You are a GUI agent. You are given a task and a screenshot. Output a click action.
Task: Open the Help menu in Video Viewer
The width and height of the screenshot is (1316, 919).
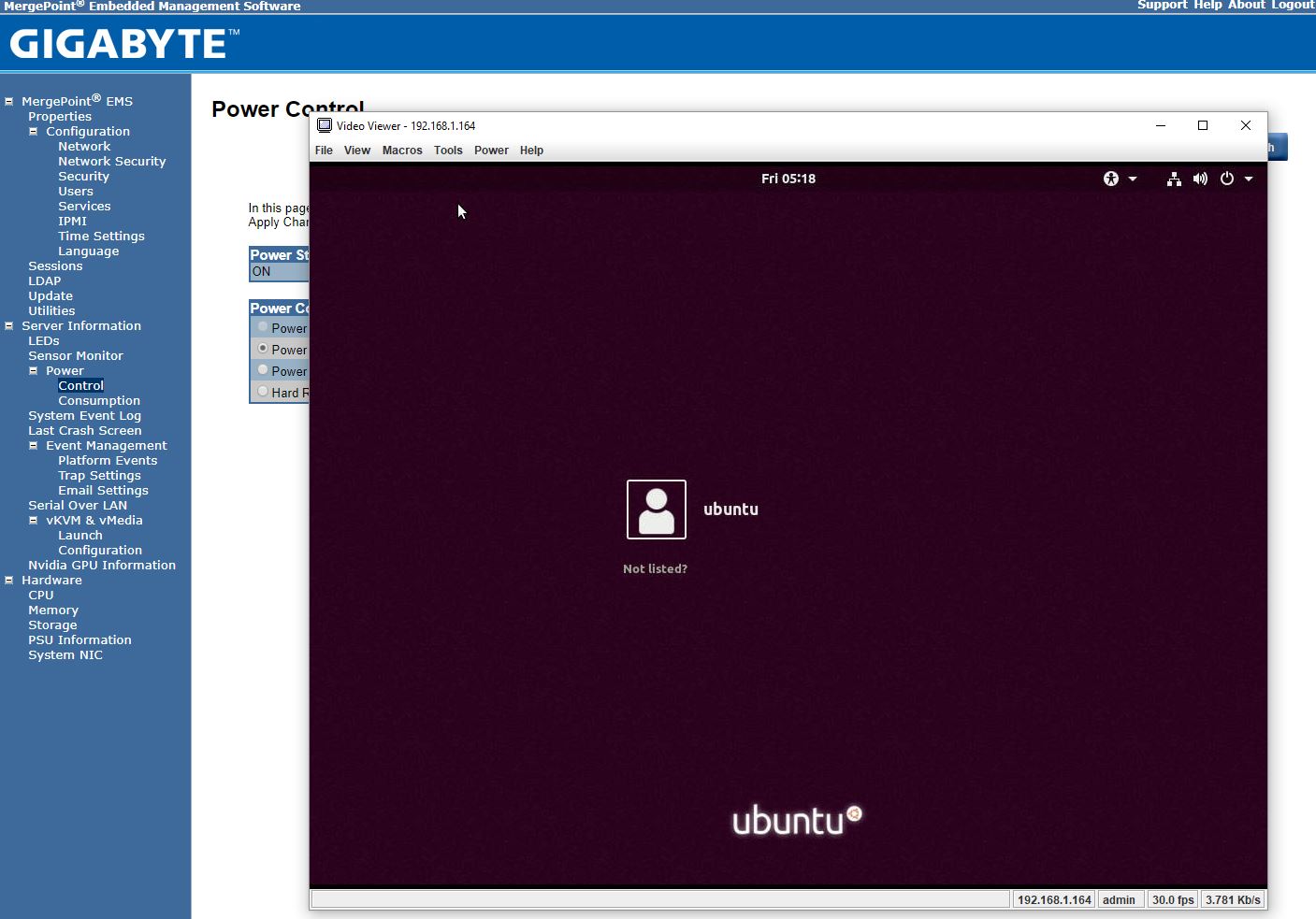pos(531,151)
